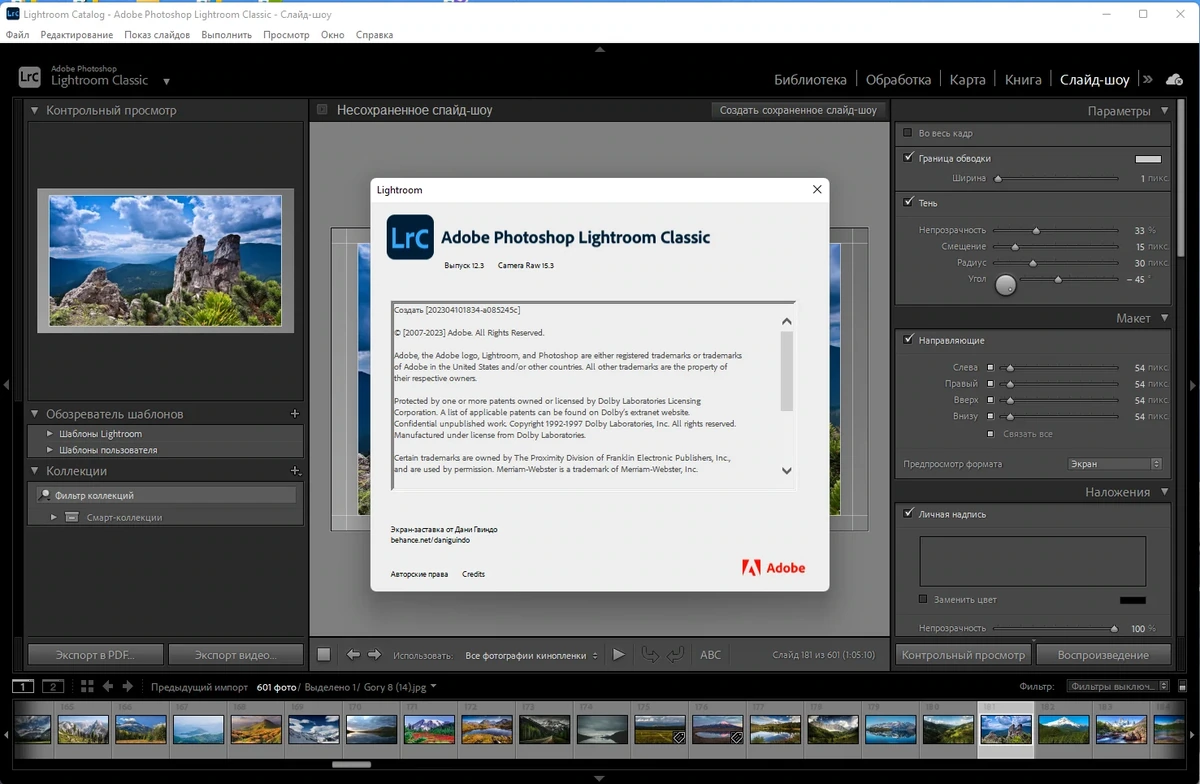
Task: Stop slideshow with the square button
Action: point(324,655)
